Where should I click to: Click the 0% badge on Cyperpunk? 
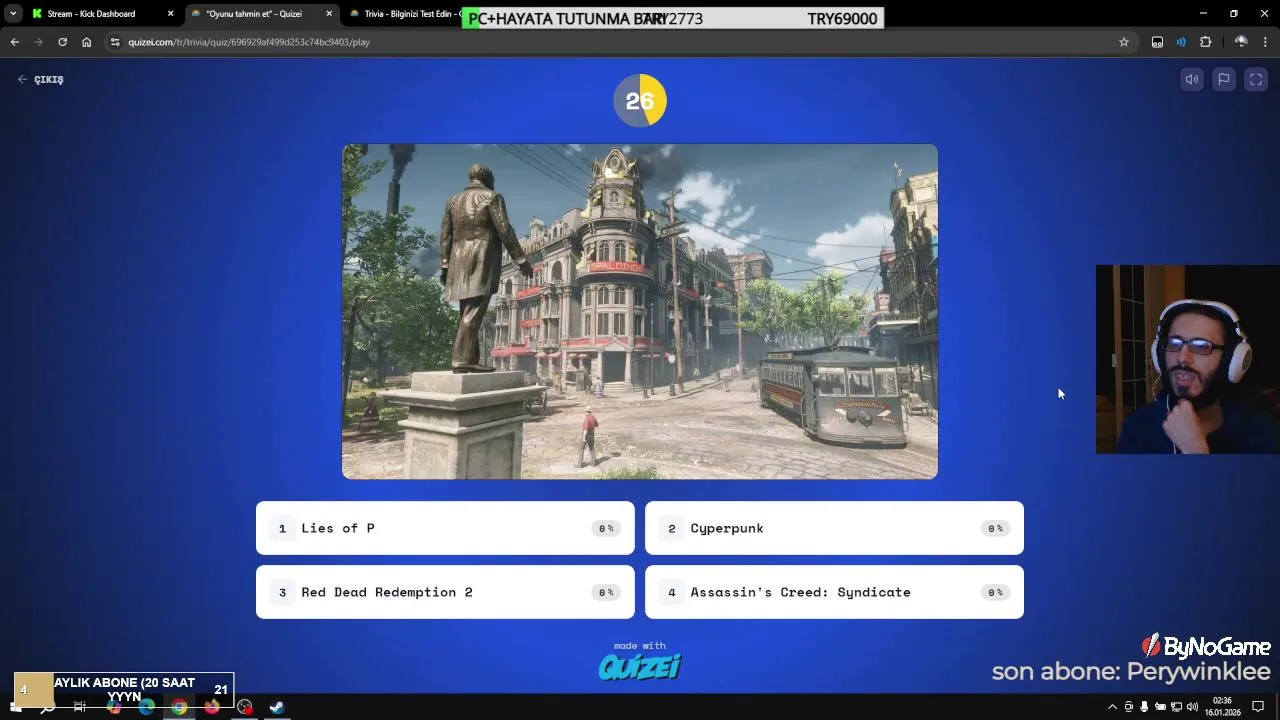coord(995,528)
